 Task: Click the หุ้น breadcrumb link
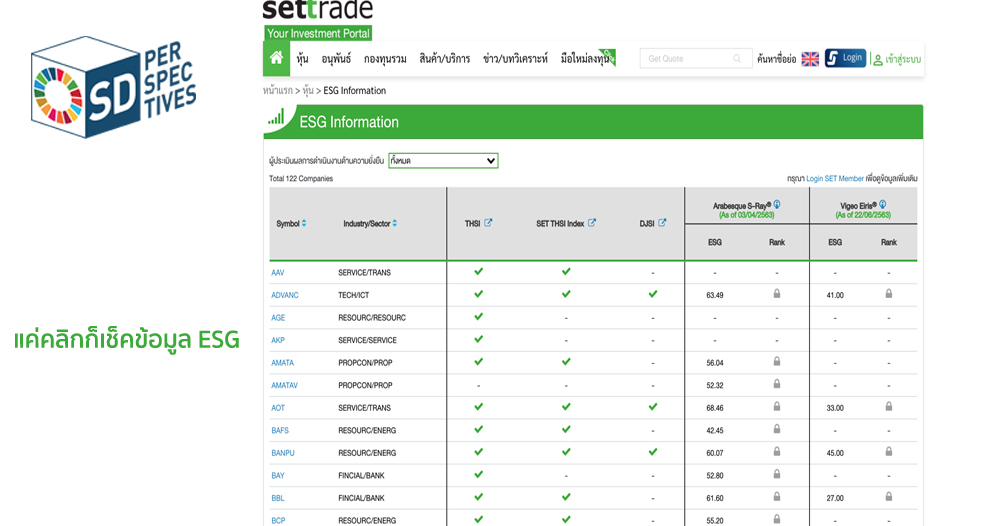(308, 91)
